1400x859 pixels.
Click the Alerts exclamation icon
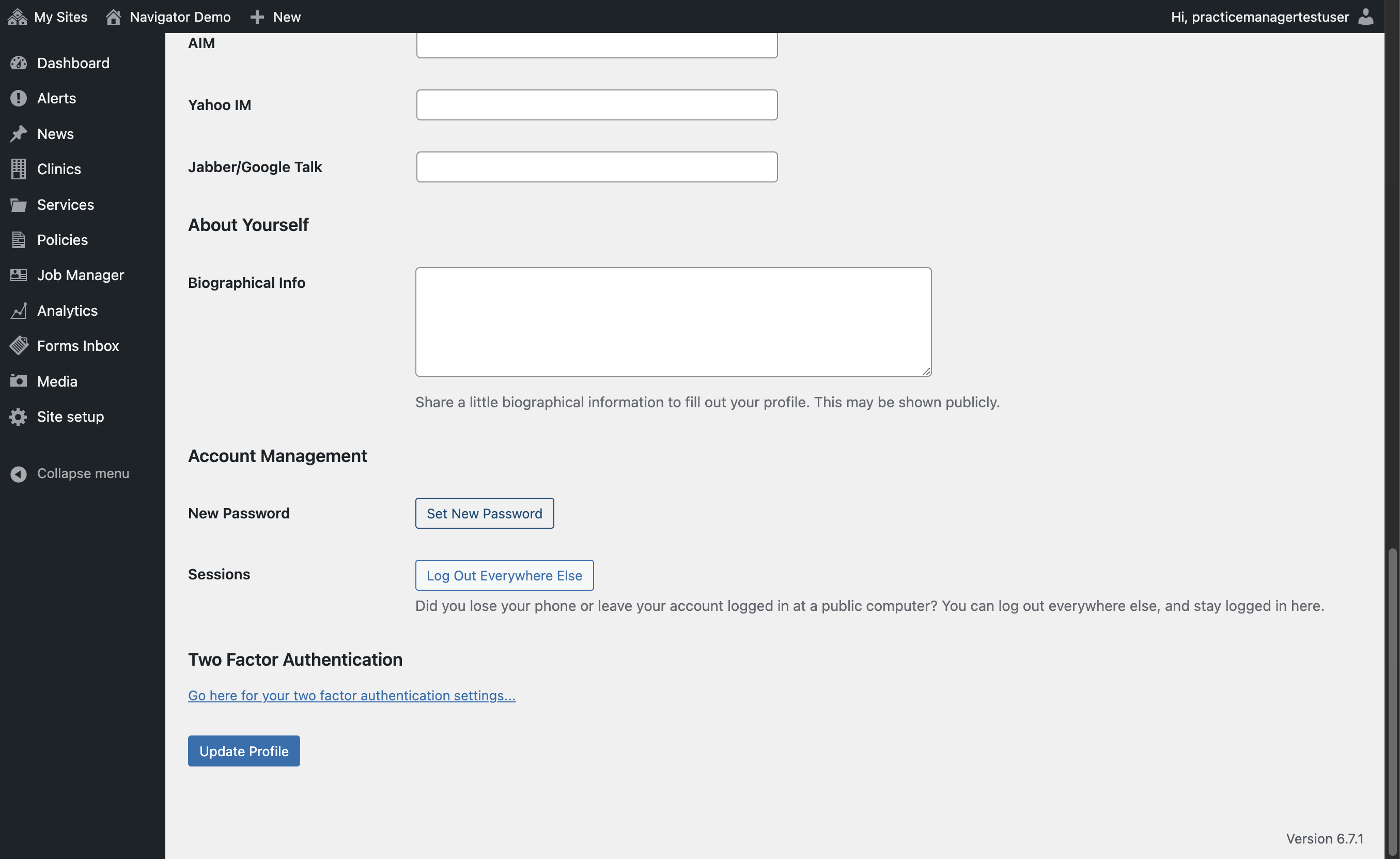pyautogui.click(x=18, y=98)
